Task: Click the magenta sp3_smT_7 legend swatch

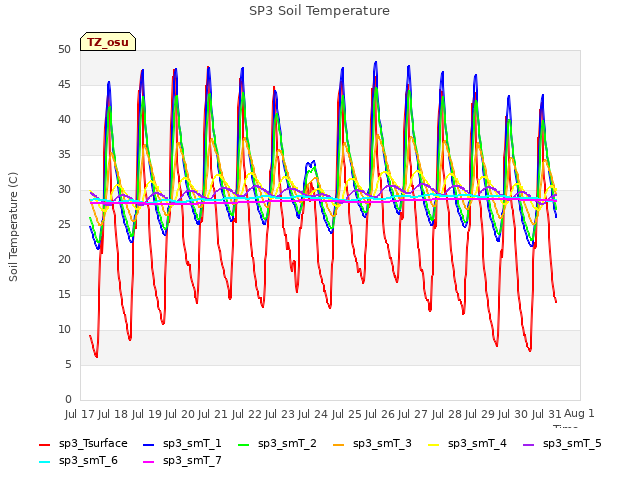Action: tap(149, 462)
